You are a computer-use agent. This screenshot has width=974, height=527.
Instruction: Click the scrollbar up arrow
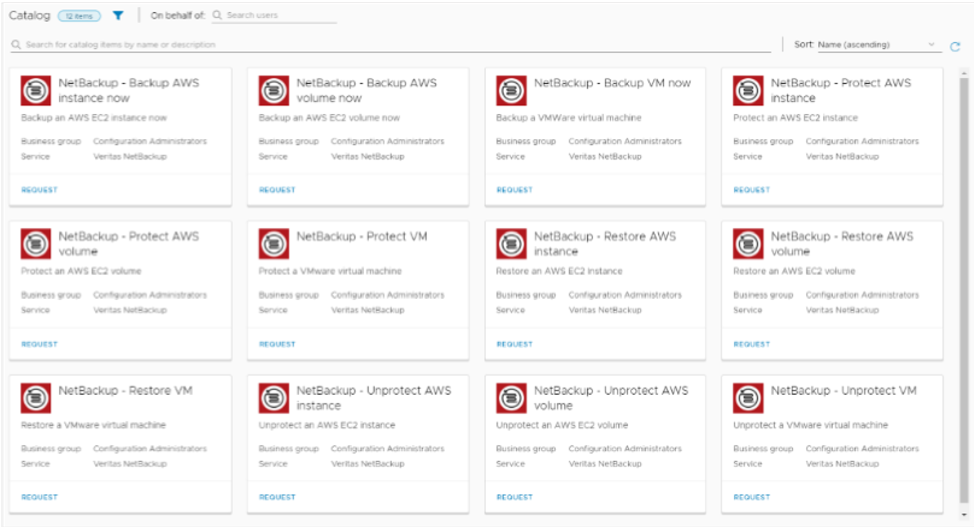963,72
